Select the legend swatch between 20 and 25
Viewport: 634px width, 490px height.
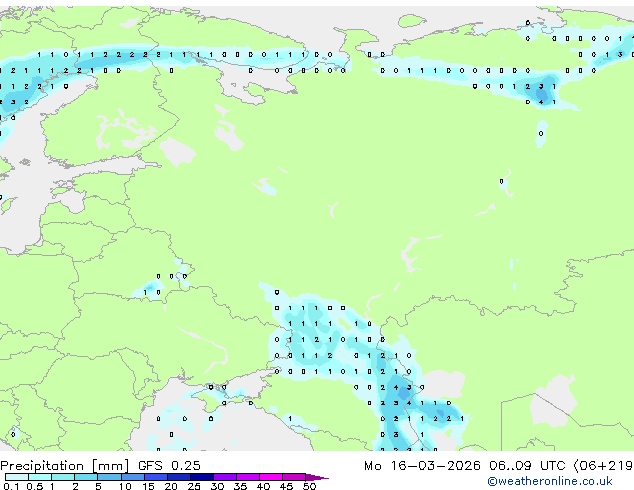179,477
